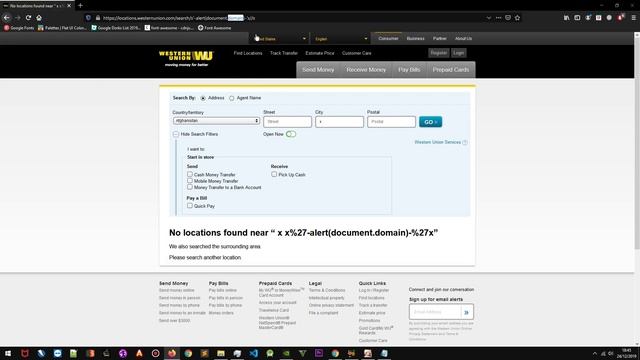Open country selector in top bar
640x360 pixels.
pos(280,39)
